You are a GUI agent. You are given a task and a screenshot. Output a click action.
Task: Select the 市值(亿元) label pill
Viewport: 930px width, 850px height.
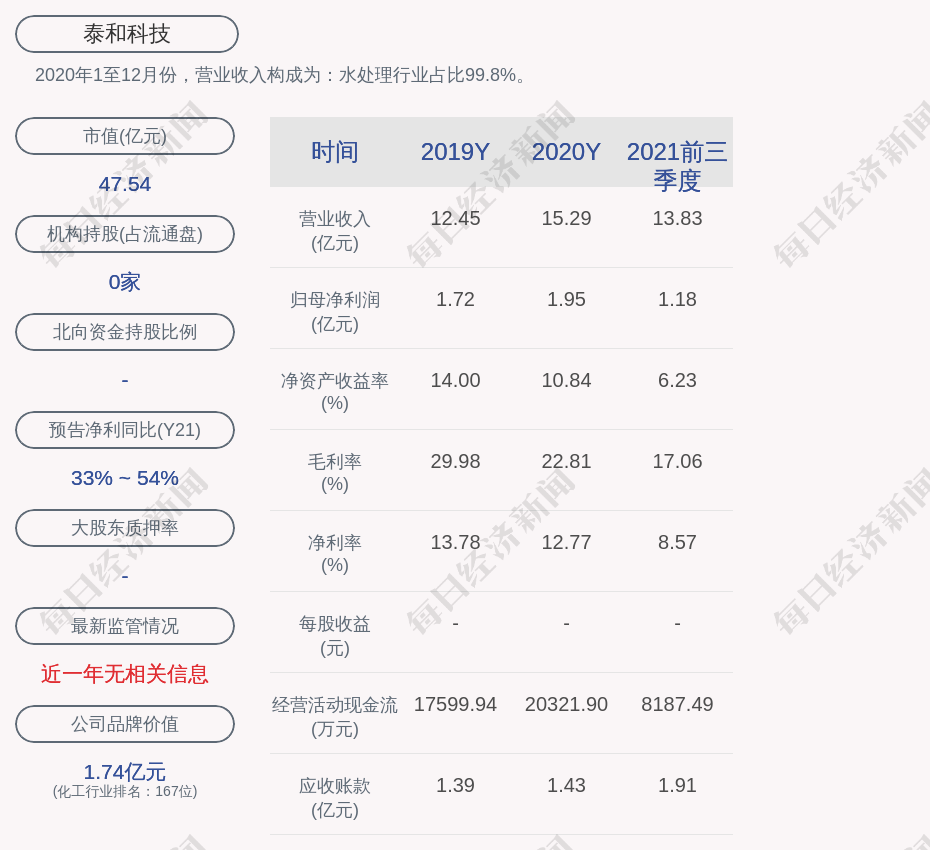pyautogui.click(x=125, y=136)
